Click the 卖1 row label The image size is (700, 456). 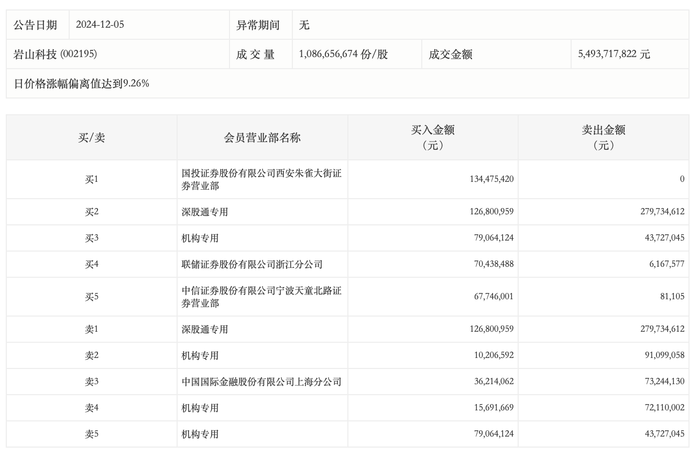click(92, 329)
